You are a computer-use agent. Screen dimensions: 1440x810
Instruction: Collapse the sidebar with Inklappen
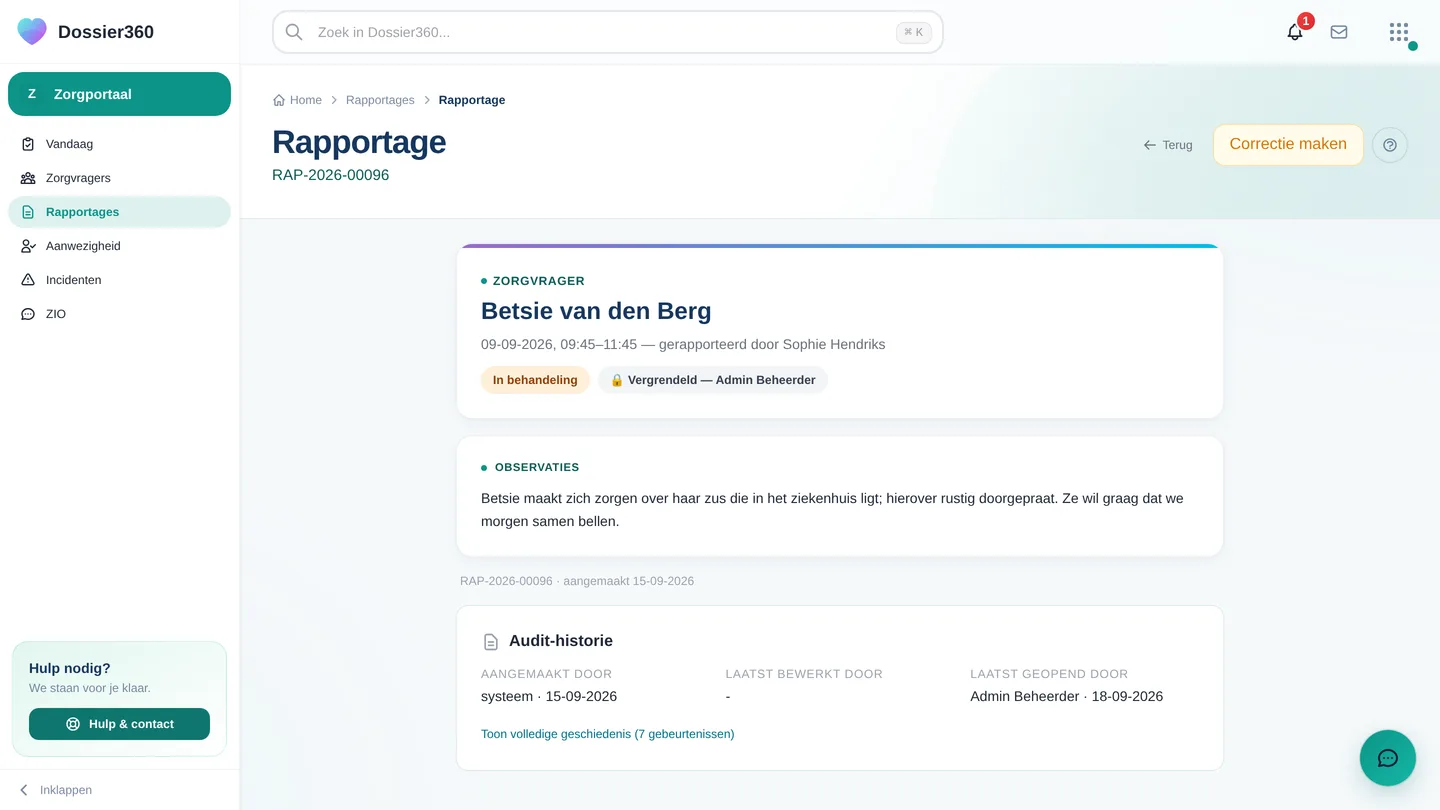56,790
